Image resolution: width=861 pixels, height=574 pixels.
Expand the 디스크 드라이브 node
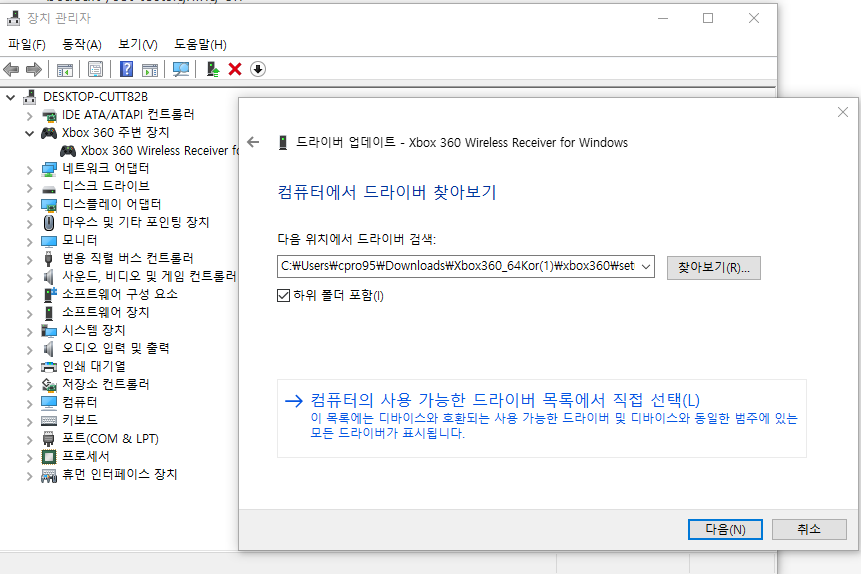[x=30, y=187]
